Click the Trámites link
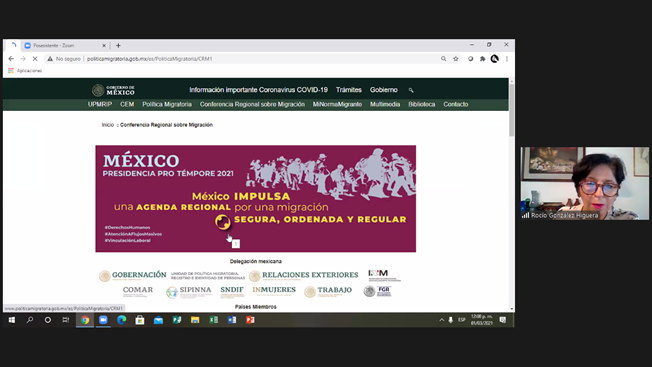Screen dimensions: 652x367 (348, 90)
